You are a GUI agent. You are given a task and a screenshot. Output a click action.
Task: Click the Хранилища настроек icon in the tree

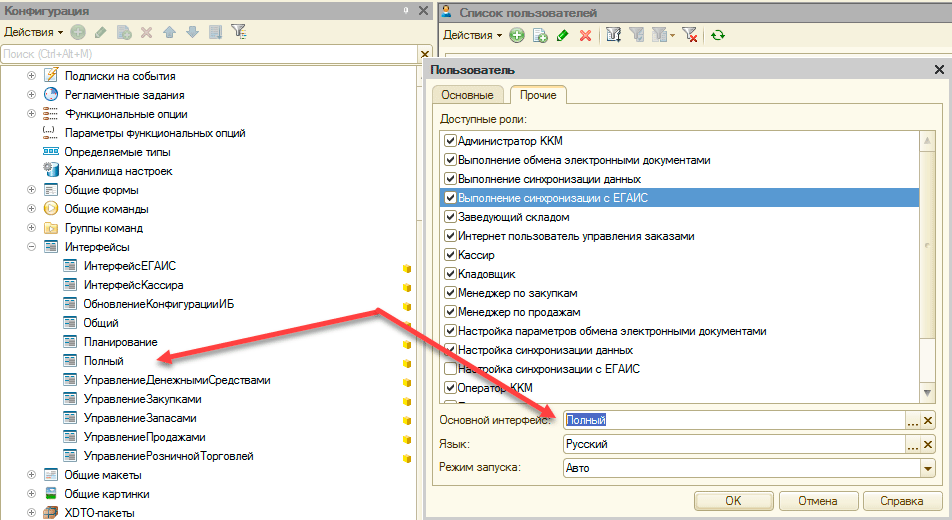[51, 171]
